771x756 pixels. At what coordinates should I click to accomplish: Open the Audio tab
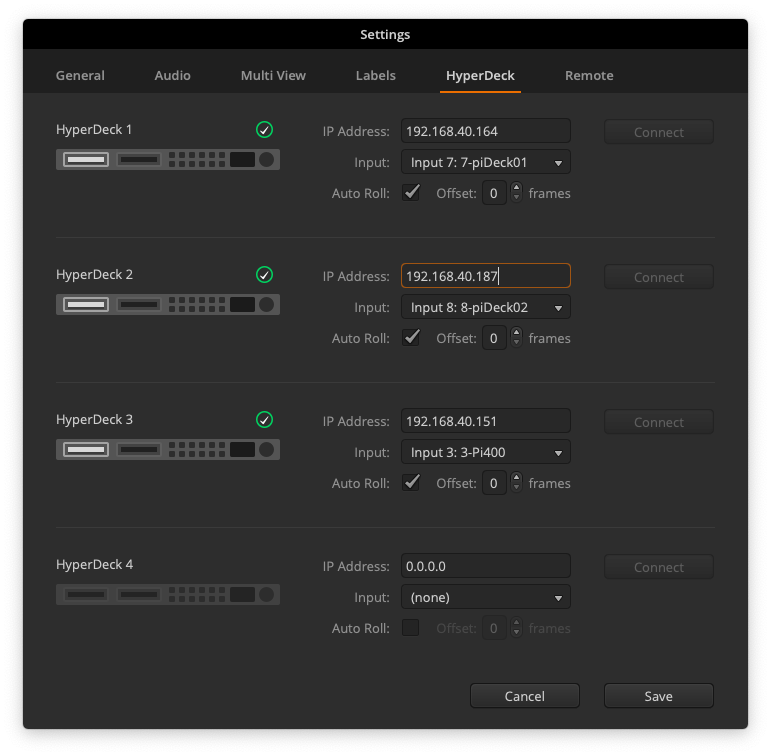[x=173, y=75]
